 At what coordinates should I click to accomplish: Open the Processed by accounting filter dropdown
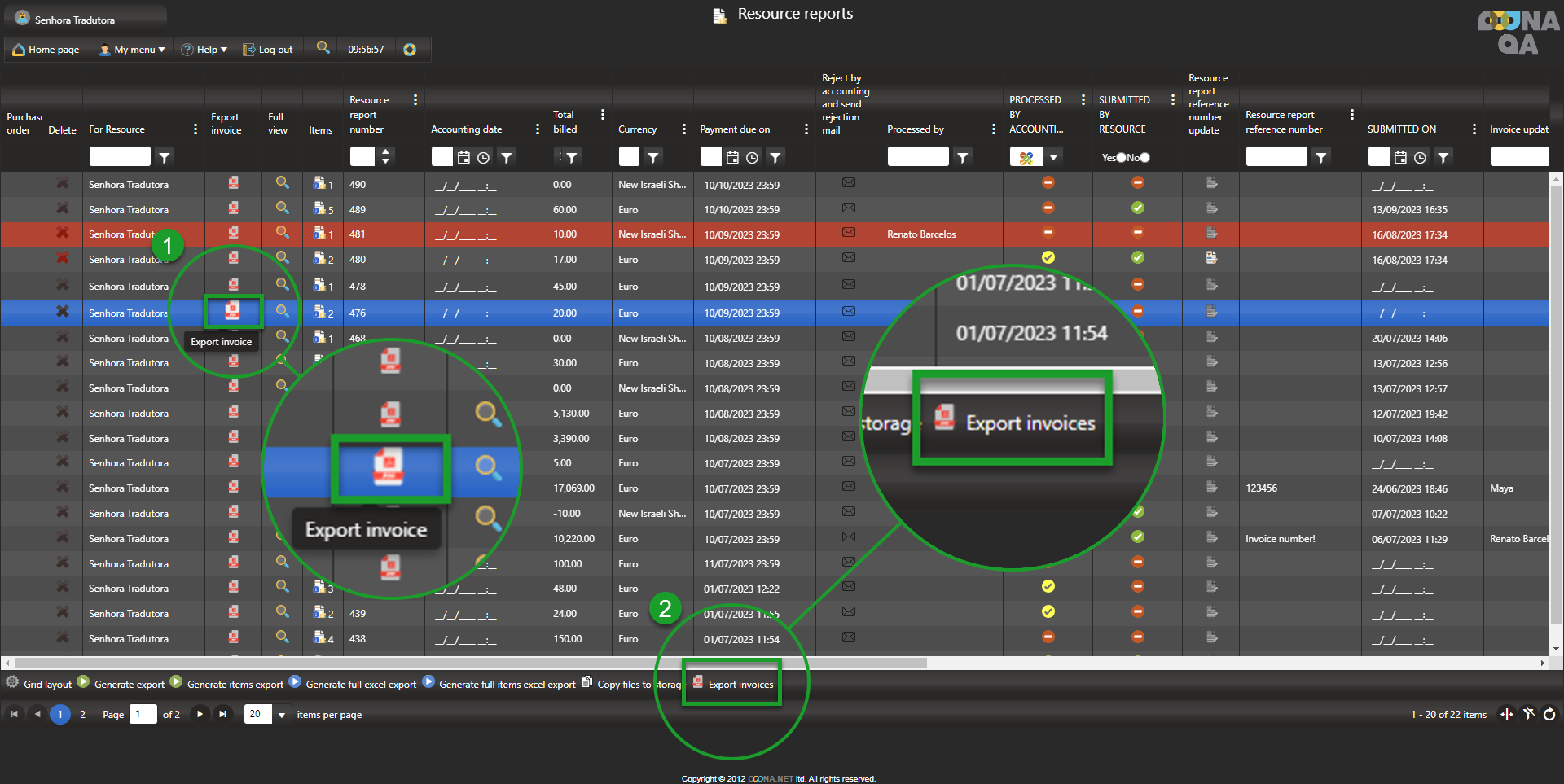1053,157
